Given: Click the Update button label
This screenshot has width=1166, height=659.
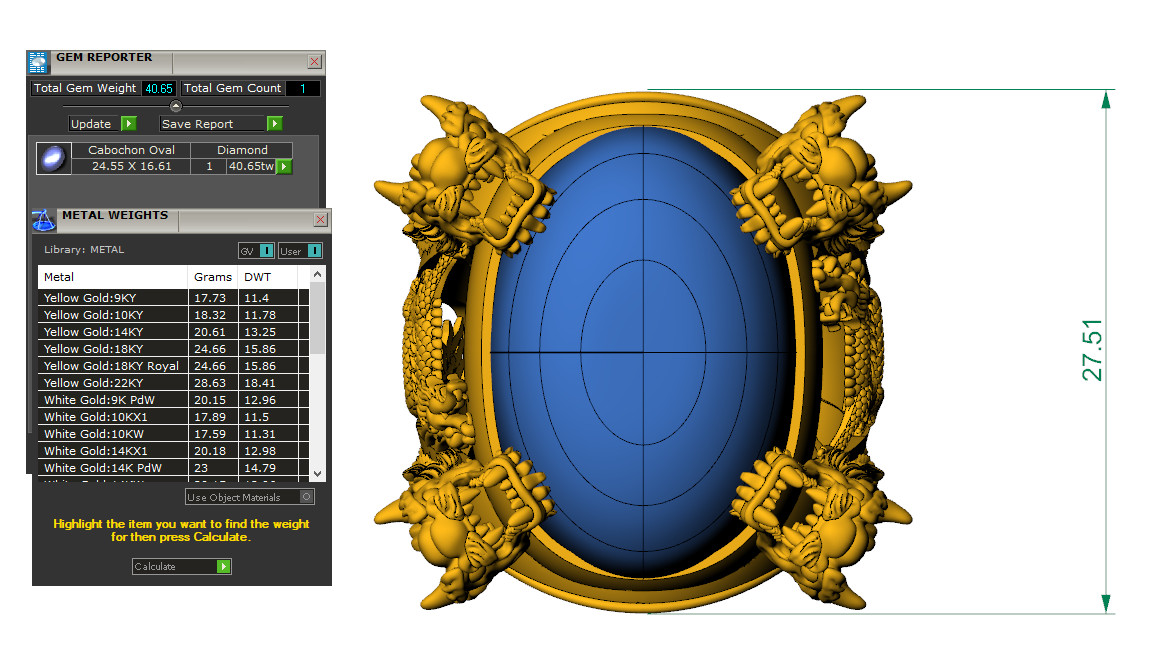Looking at the screenshot, I should pyautogui.click(x=91, y=124).
